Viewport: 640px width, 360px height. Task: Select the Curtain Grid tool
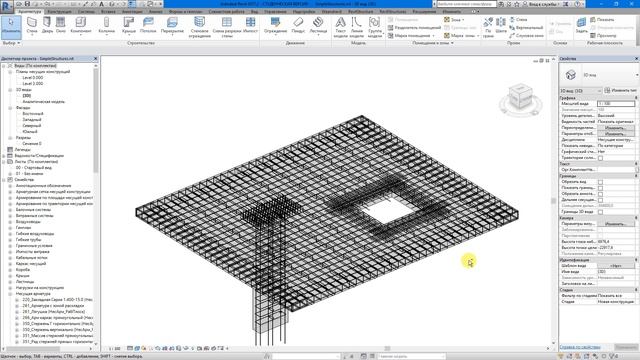tap(227, 27)
